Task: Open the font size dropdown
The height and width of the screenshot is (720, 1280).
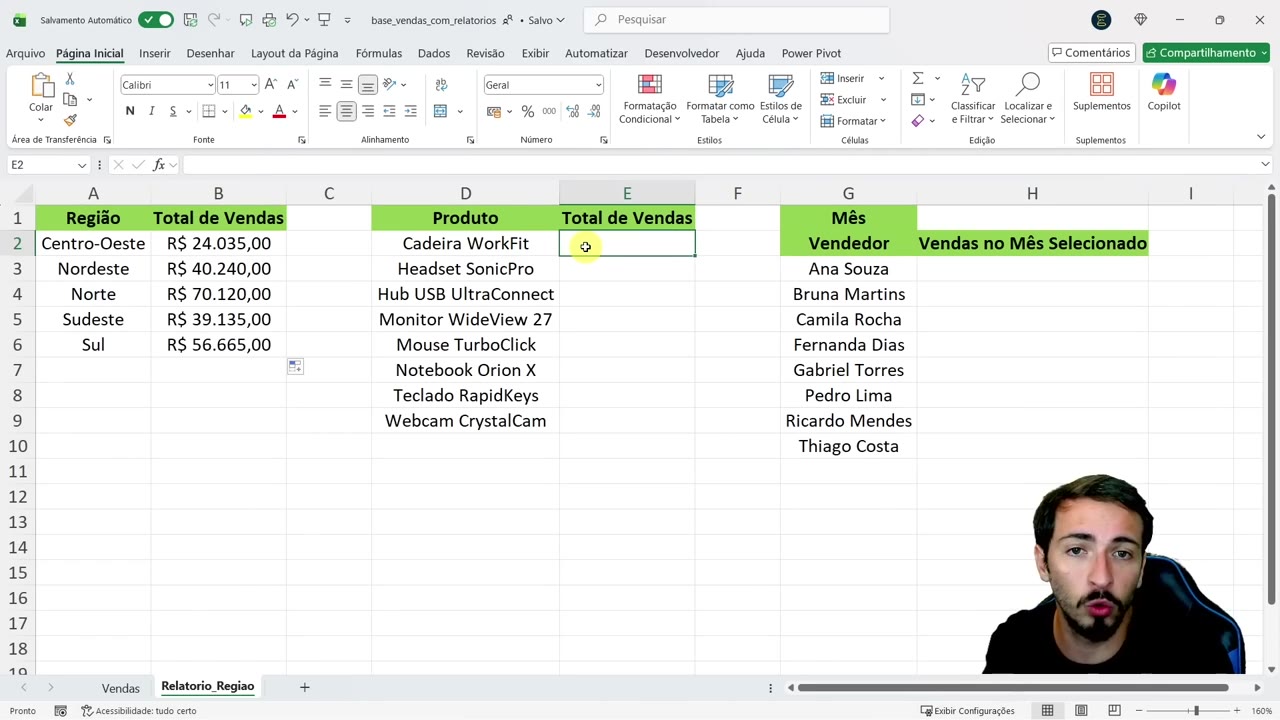Action: point(254,85)
